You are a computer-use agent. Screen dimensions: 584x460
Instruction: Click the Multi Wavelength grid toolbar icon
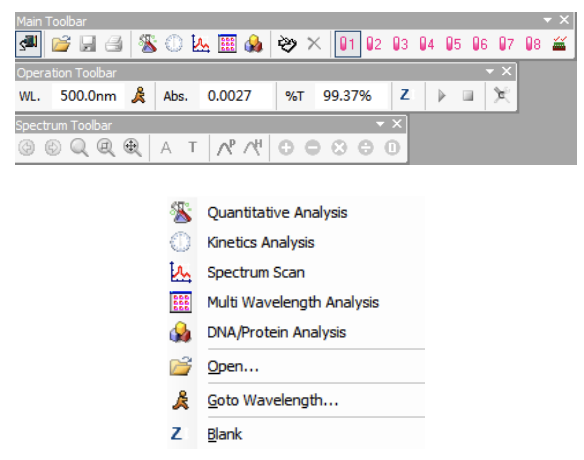pos(227,44)
